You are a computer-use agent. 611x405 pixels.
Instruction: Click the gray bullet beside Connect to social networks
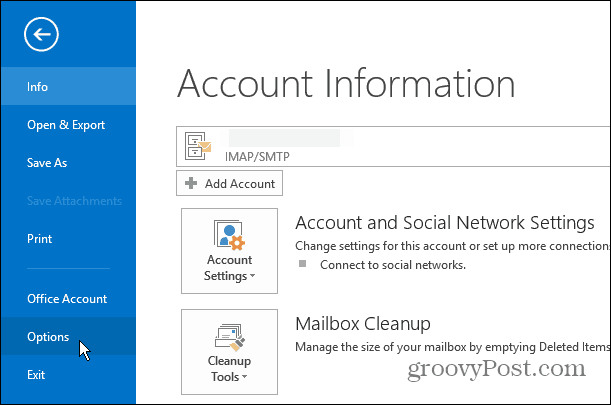(302, 264)
